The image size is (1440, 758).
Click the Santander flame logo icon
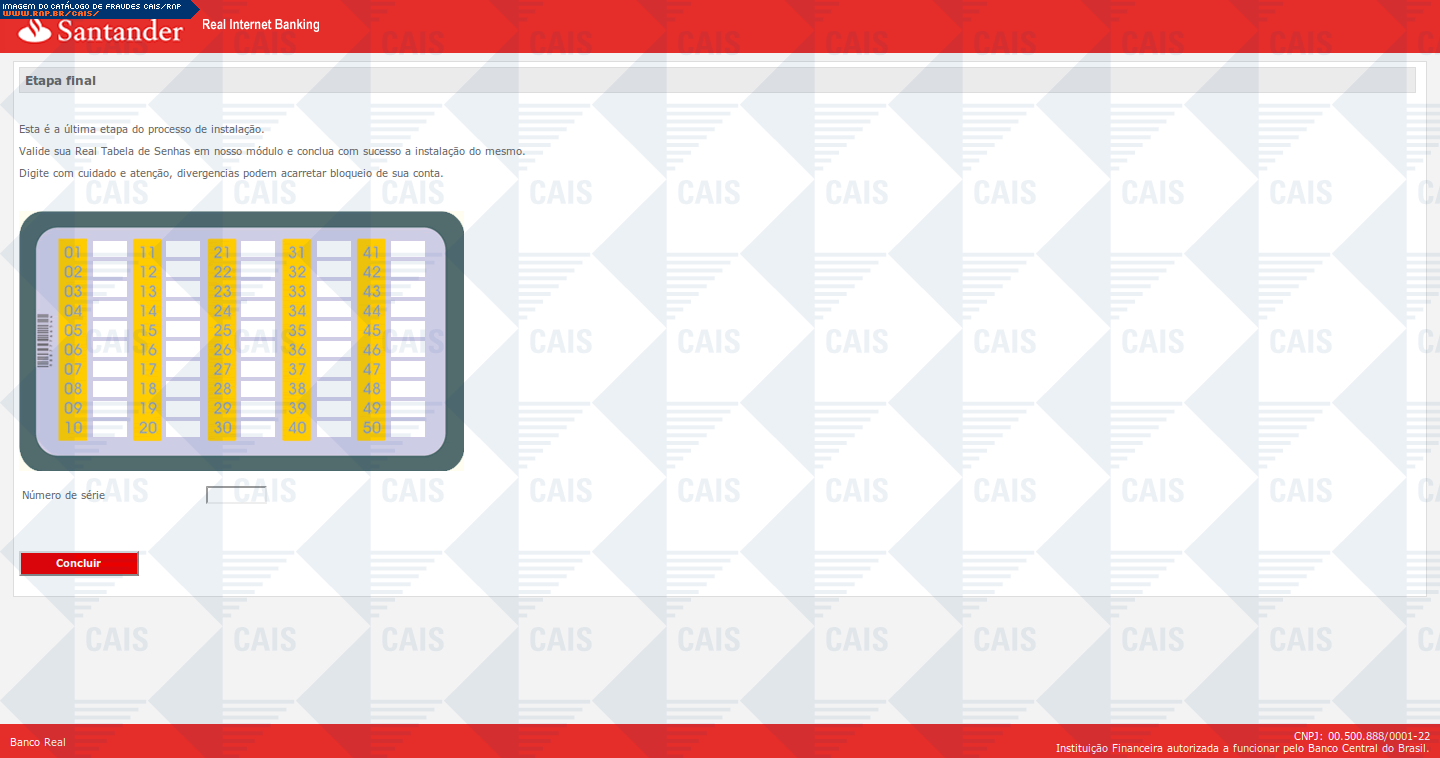pyautogui.click(x=35, y=32)
